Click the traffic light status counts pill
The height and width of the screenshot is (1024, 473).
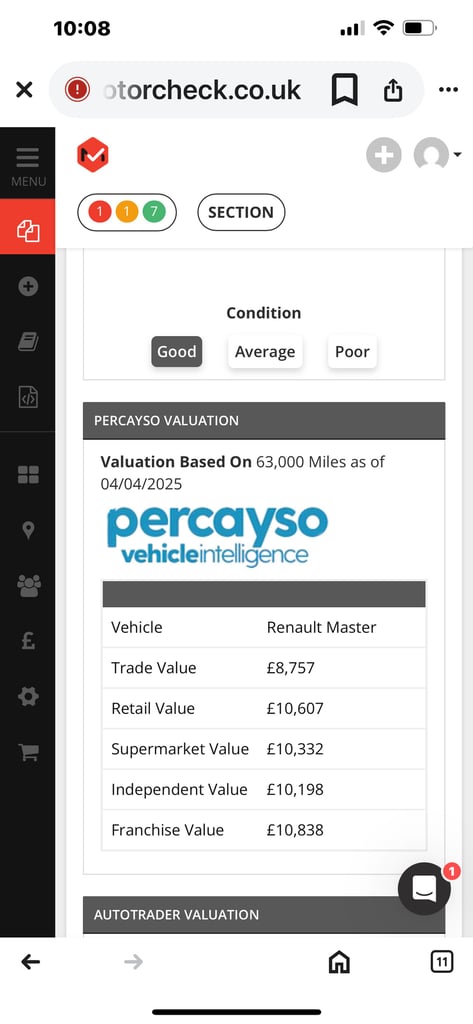pyautogui.click(x=127, y=212)
